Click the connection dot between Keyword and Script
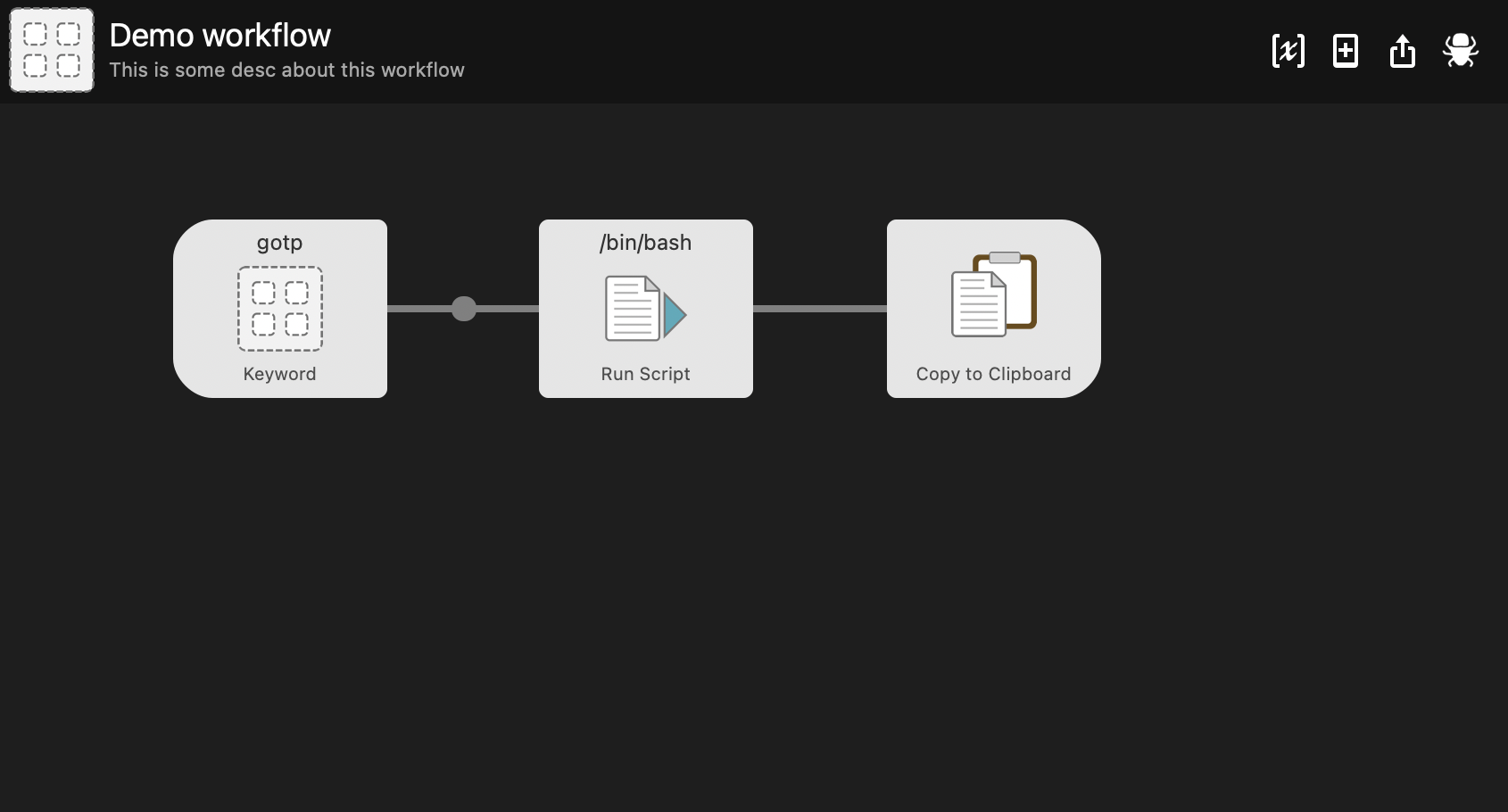Image resolution: width=1508 pixels, height=812 pixels. click(x=464, y=309)
